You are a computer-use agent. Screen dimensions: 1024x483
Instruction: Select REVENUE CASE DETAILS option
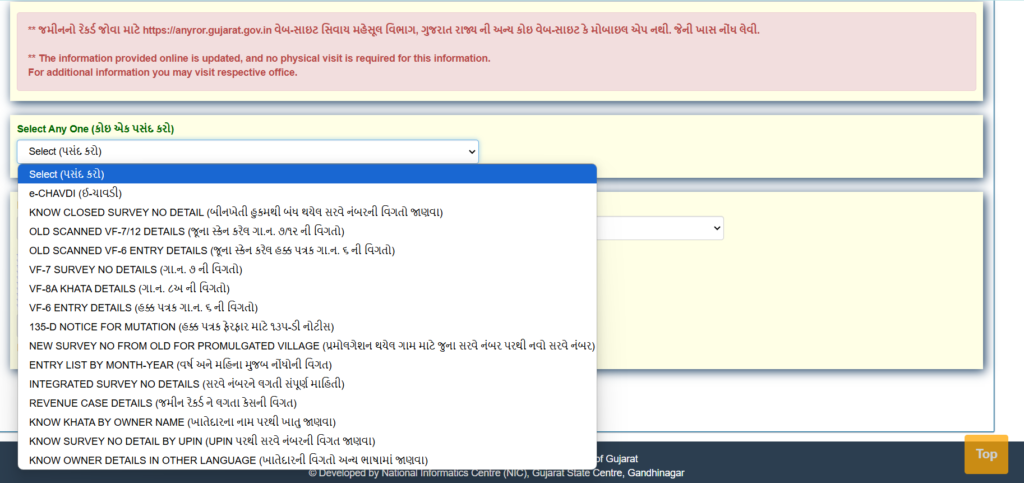pos(307,403)
